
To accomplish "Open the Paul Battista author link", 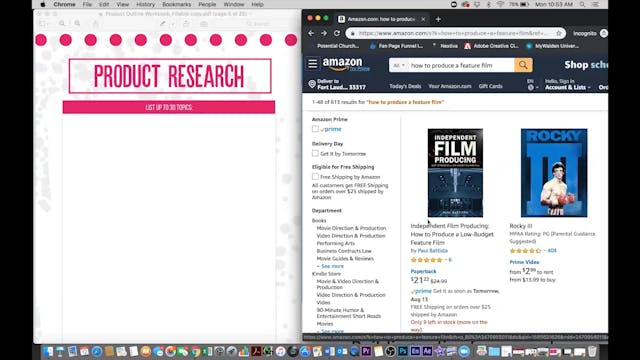I will 433,251.
